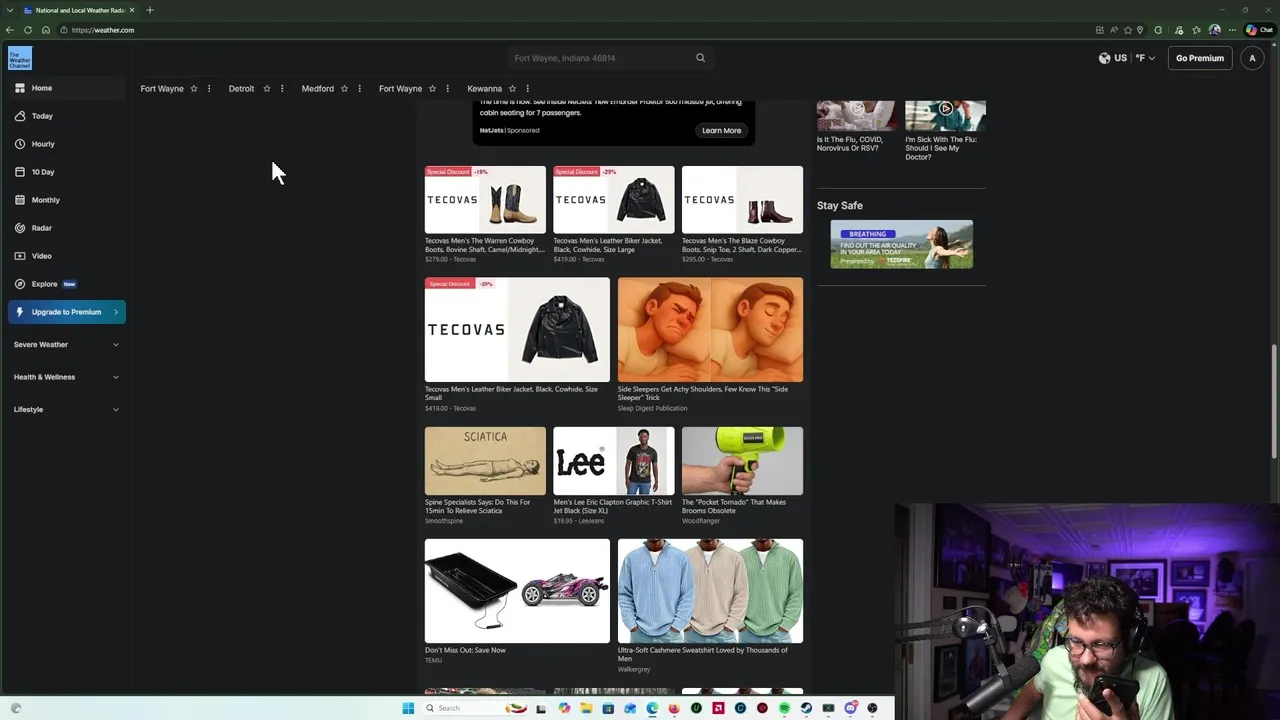Screen dimensions: 1280x720
Task: Click the Video camera icon in the sidebar
Action: [x=20, y=256]
